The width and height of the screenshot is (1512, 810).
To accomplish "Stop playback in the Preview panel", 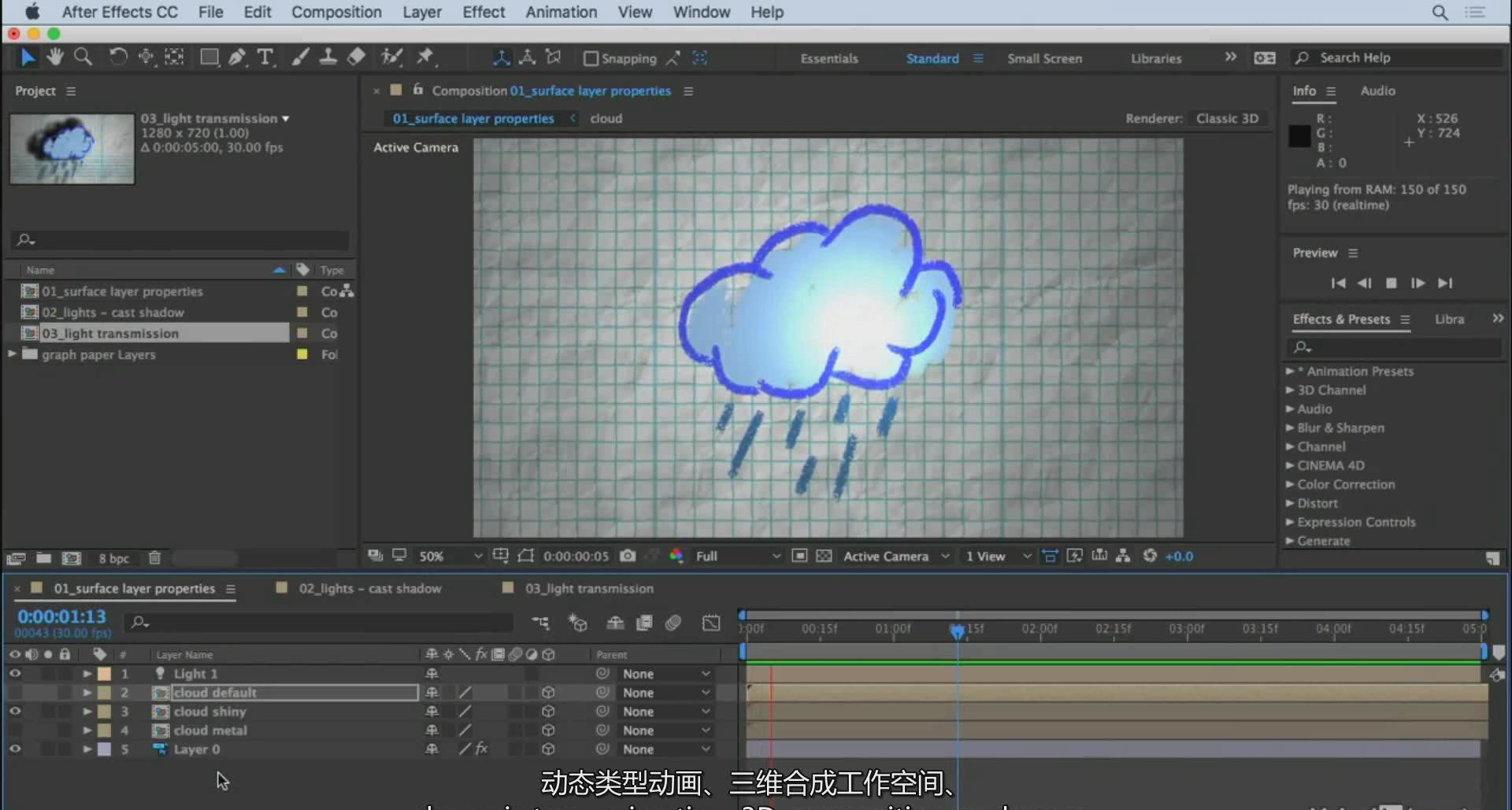I will (x=1392, y=283).
